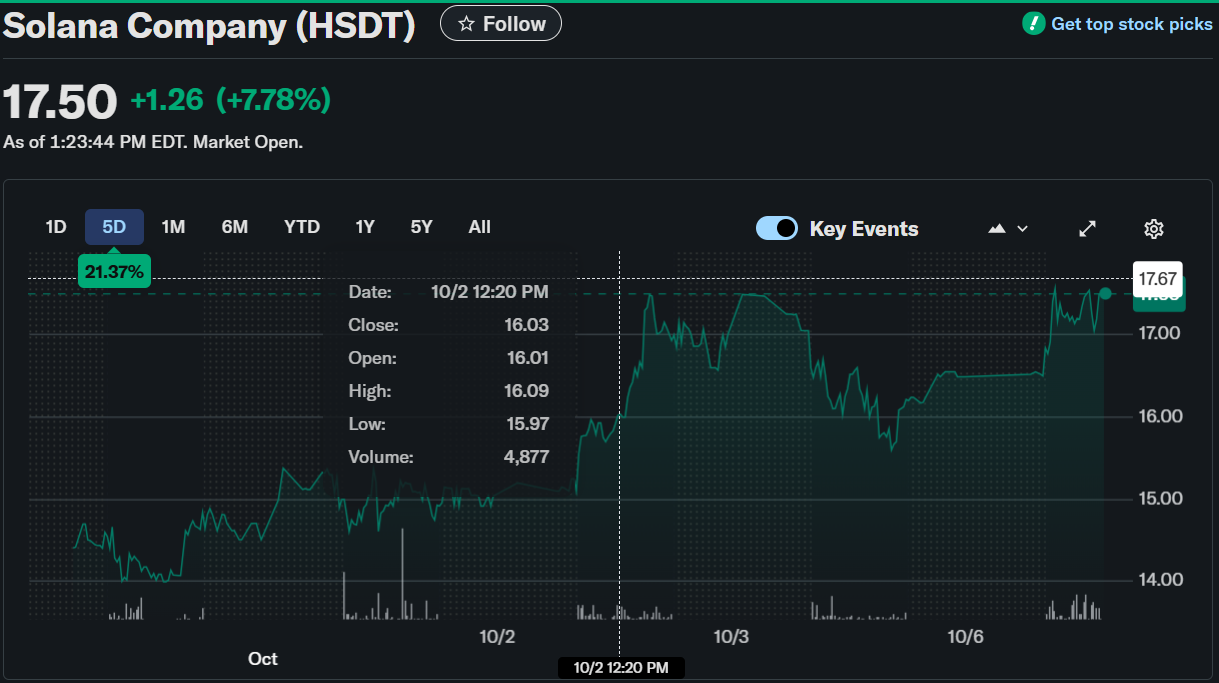
Task: Open chart settings gear
Action: tap(1153, 229)
